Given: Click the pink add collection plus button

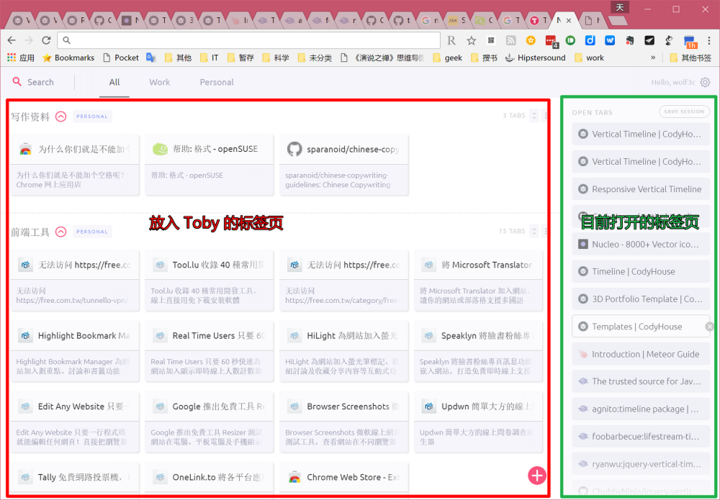Looking at the screenshot, I should (x=537, y=476).
